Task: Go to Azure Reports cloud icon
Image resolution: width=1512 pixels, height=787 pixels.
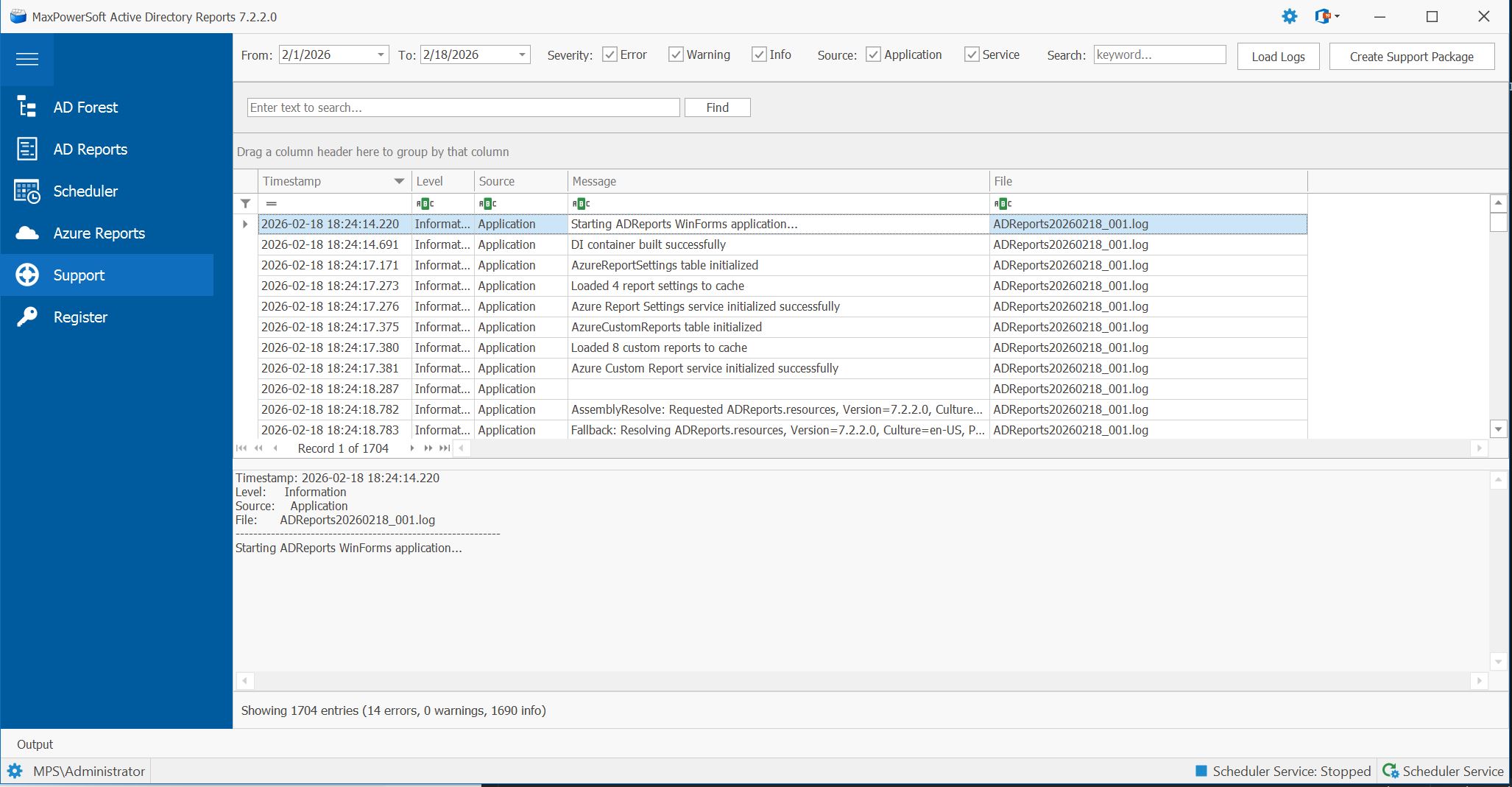Action: (27, 233)
